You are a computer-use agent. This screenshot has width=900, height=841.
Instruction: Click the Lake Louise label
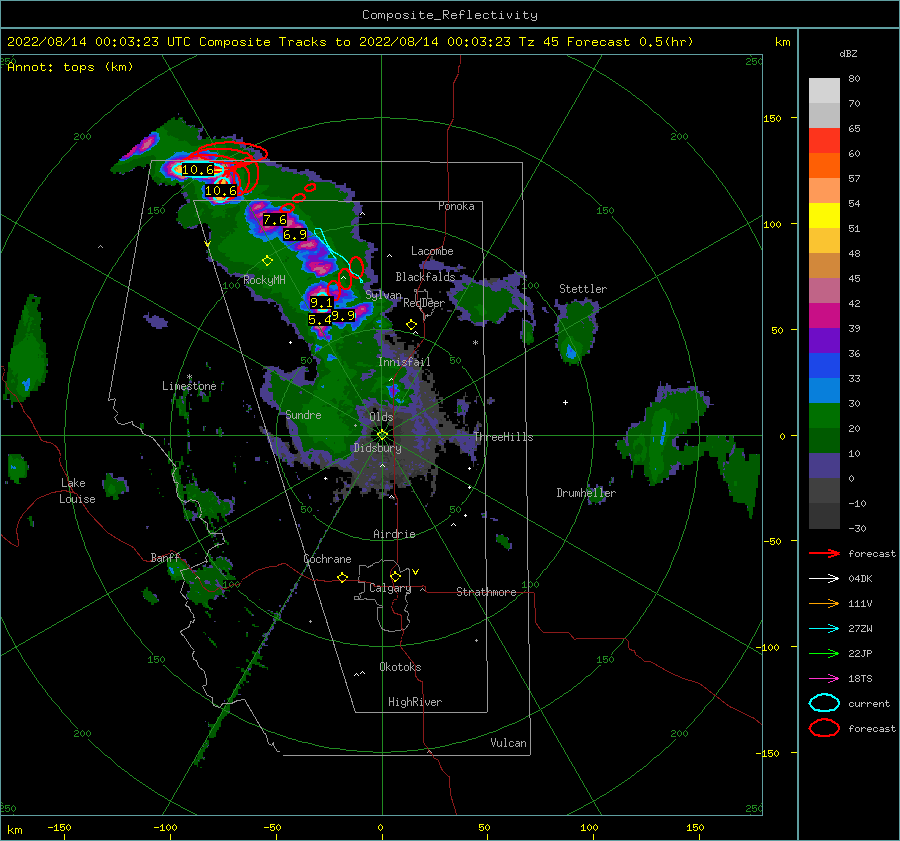pyautogui.click(x=77, y=491)
